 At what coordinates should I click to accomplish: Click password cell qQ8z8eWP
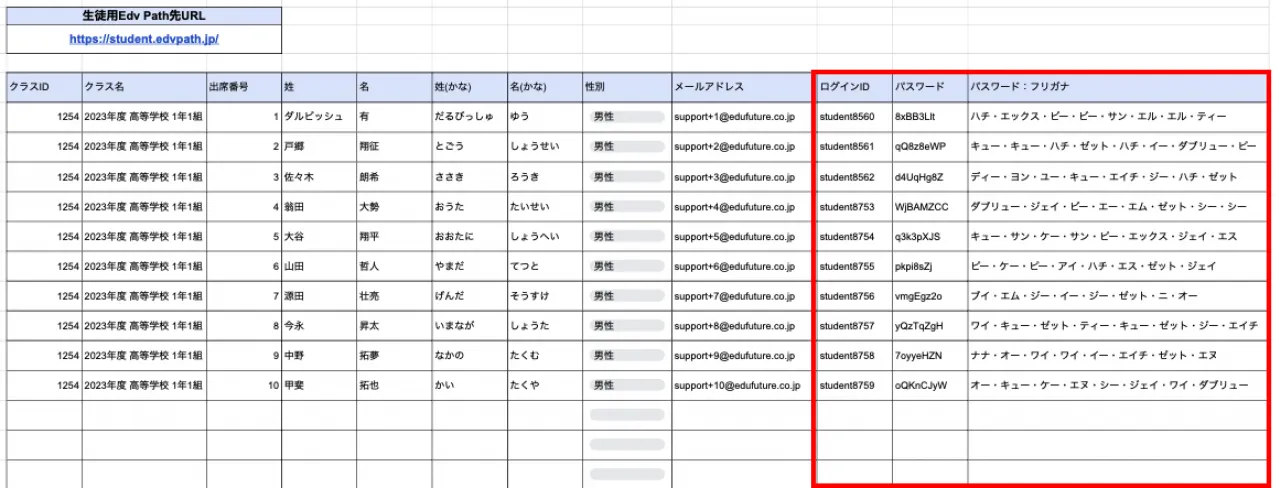coord(930,147)
